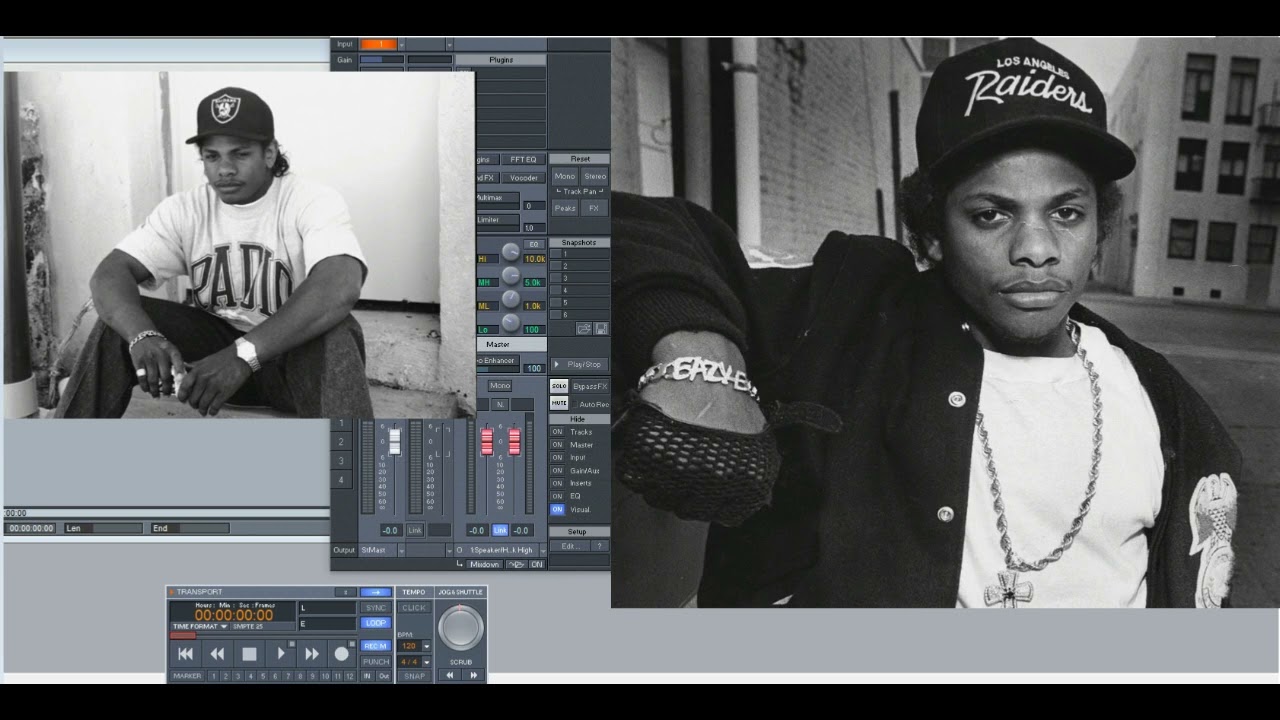Click the small x button in Transport header
The image size is (1280, 720).
(346, 592)
